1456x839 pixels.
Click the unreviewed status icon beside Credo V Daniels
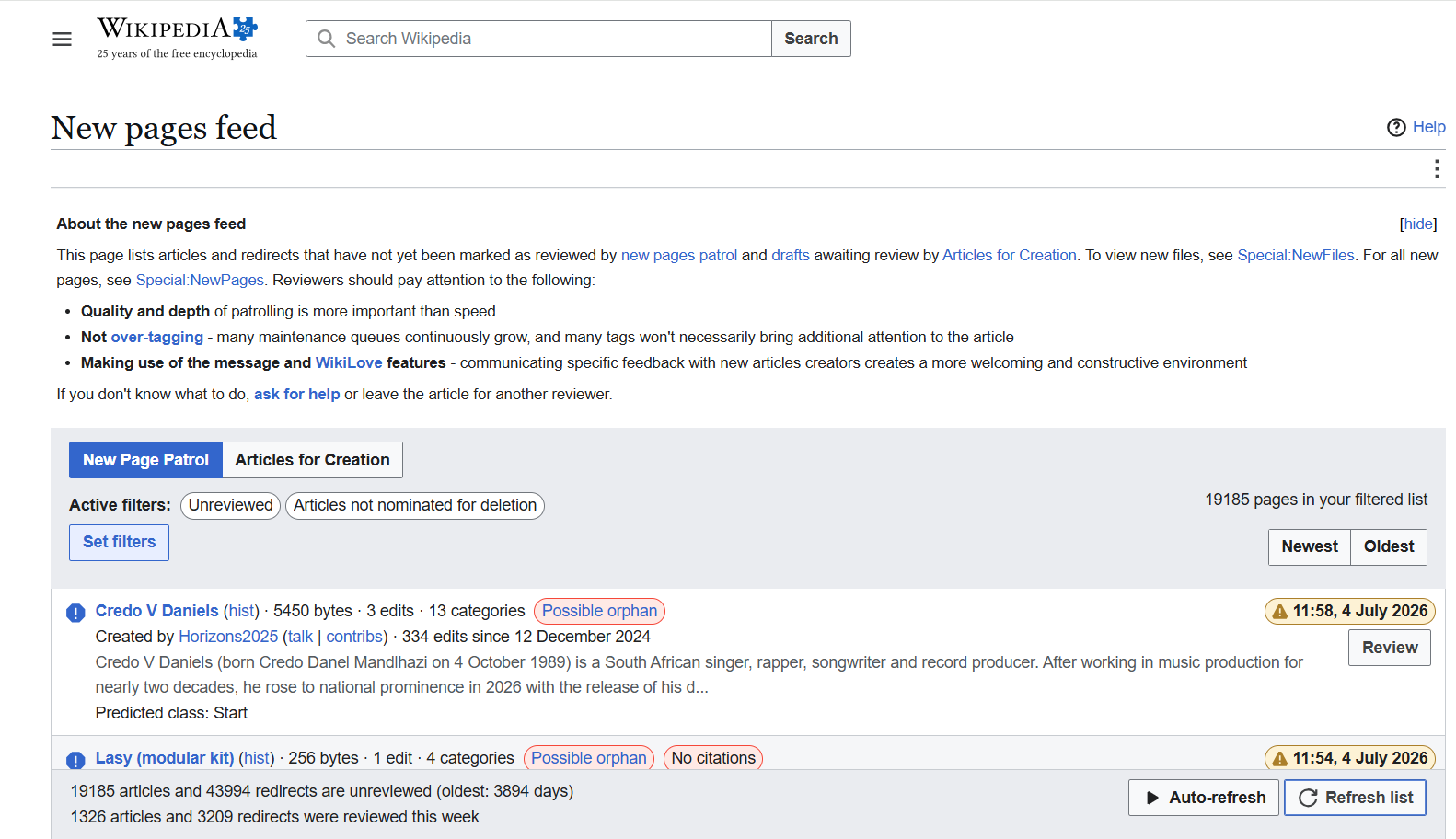pyautogui.click(x=75, y=613)
